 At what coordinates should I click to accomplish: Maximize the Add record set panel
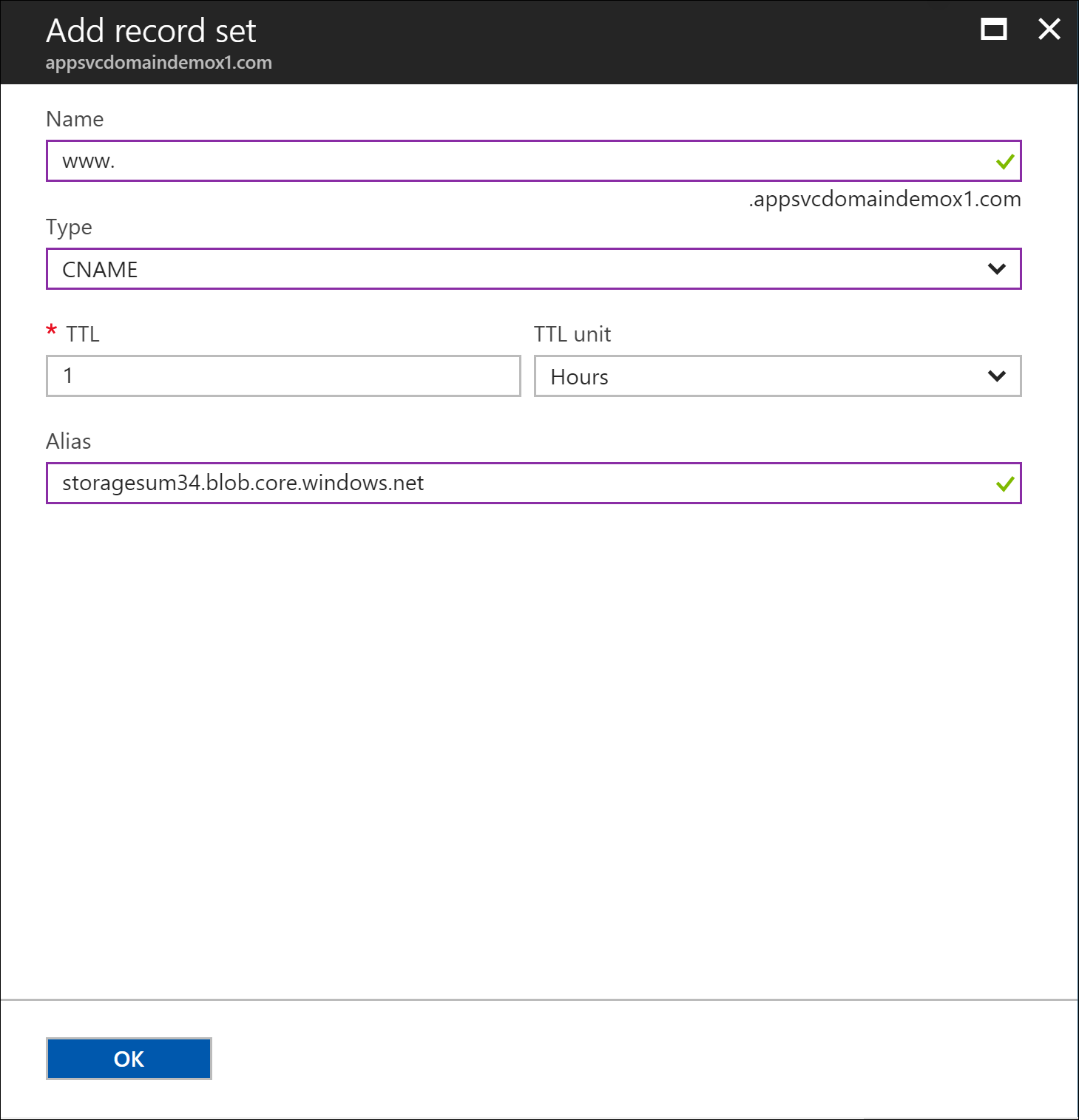pos(993,30)
